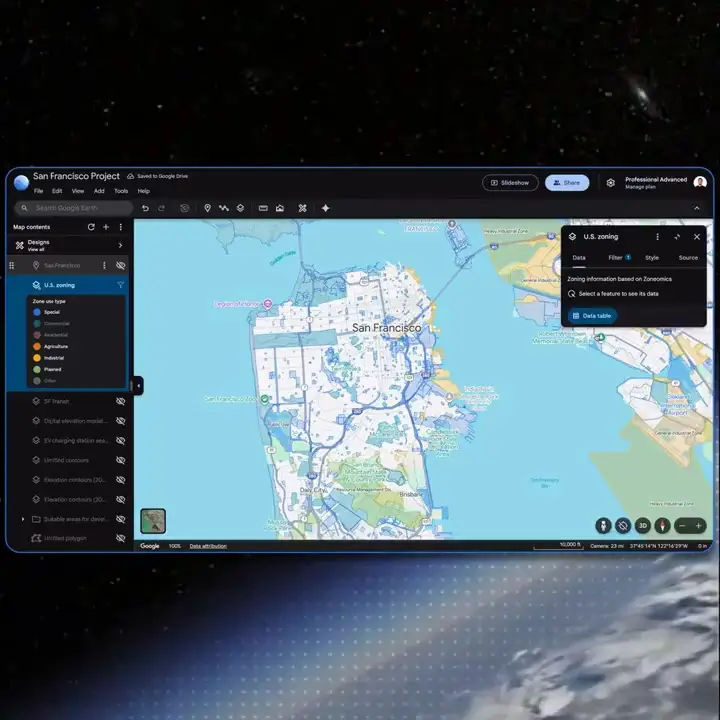The image size is (720, 720).
Task: Open San Francisco row more options
Action: (x=104, y=265)
